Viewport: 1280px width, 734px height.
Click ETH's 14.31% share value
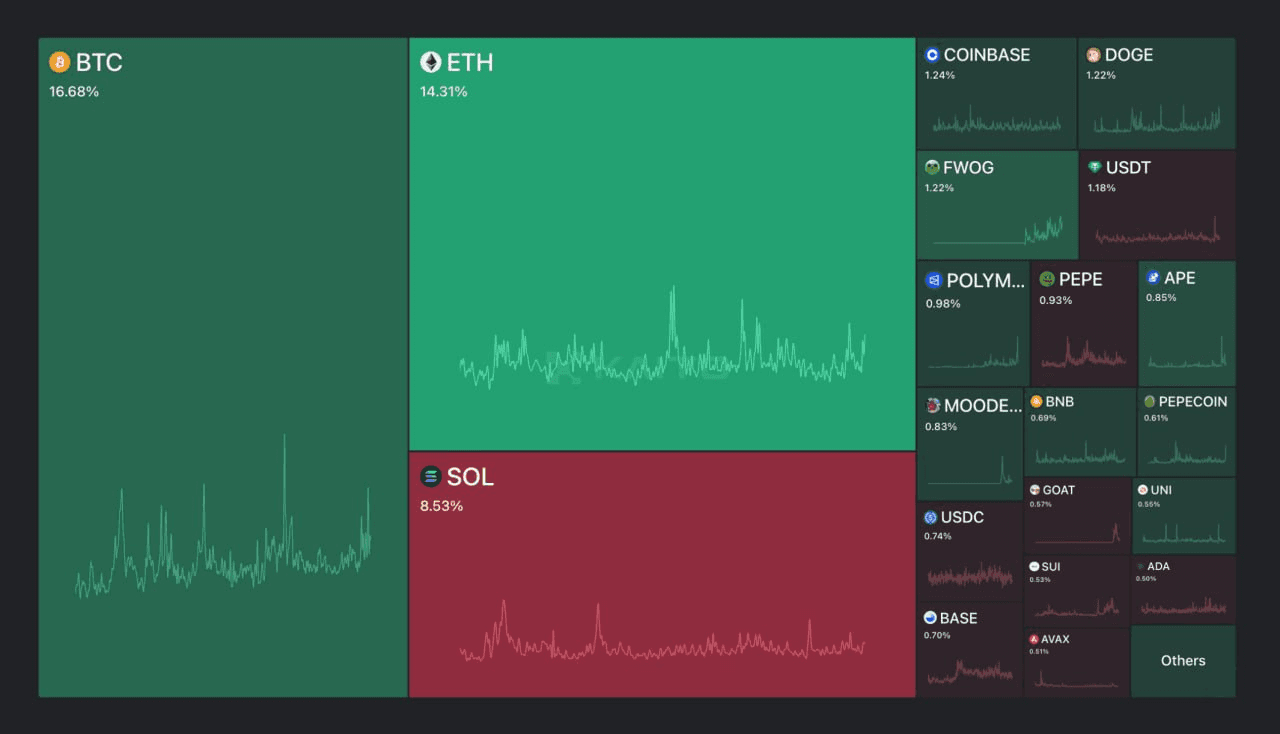click(x=444, y=92)
